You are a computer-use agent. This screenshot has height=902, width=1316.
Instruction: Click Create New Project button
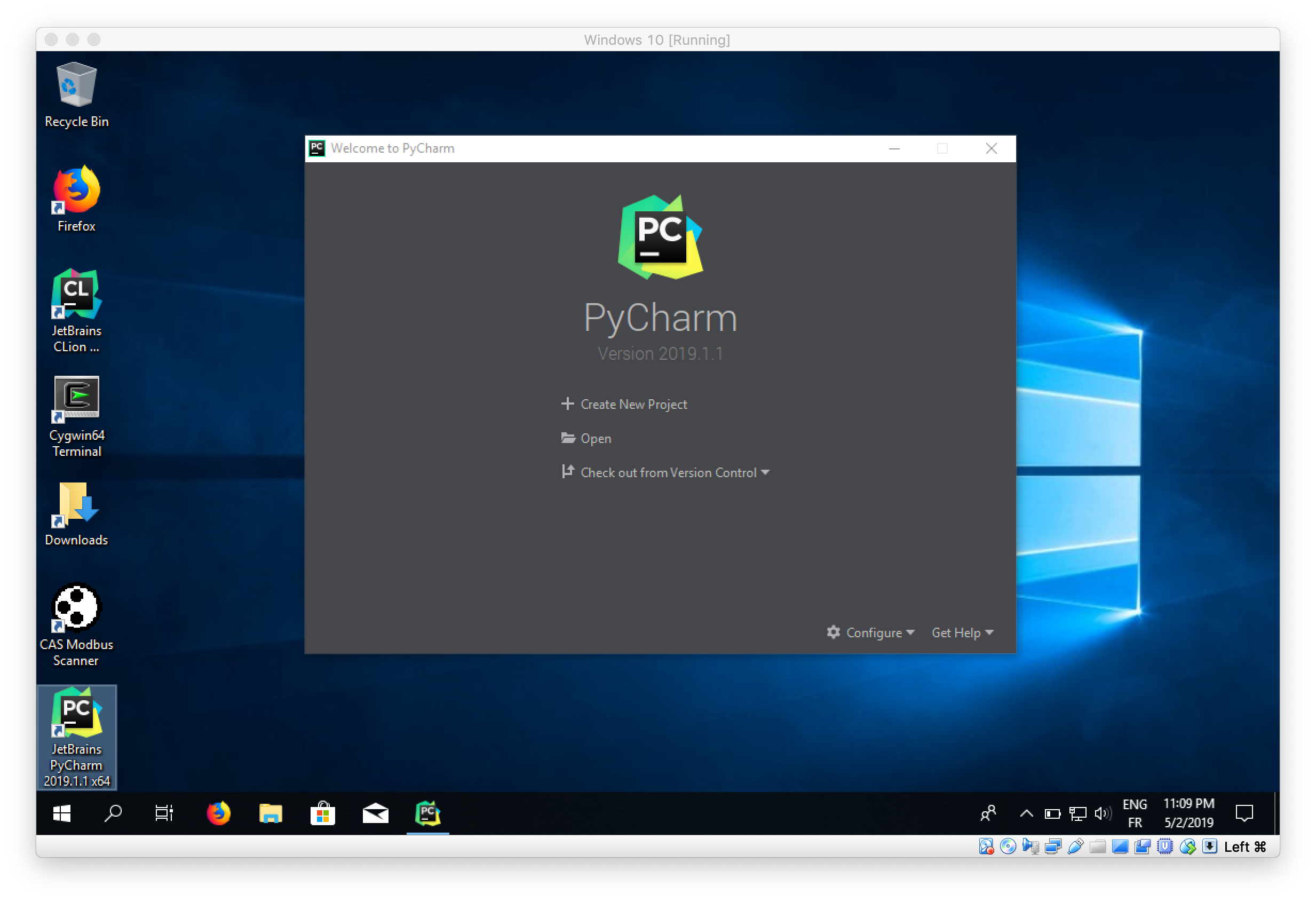633,404
